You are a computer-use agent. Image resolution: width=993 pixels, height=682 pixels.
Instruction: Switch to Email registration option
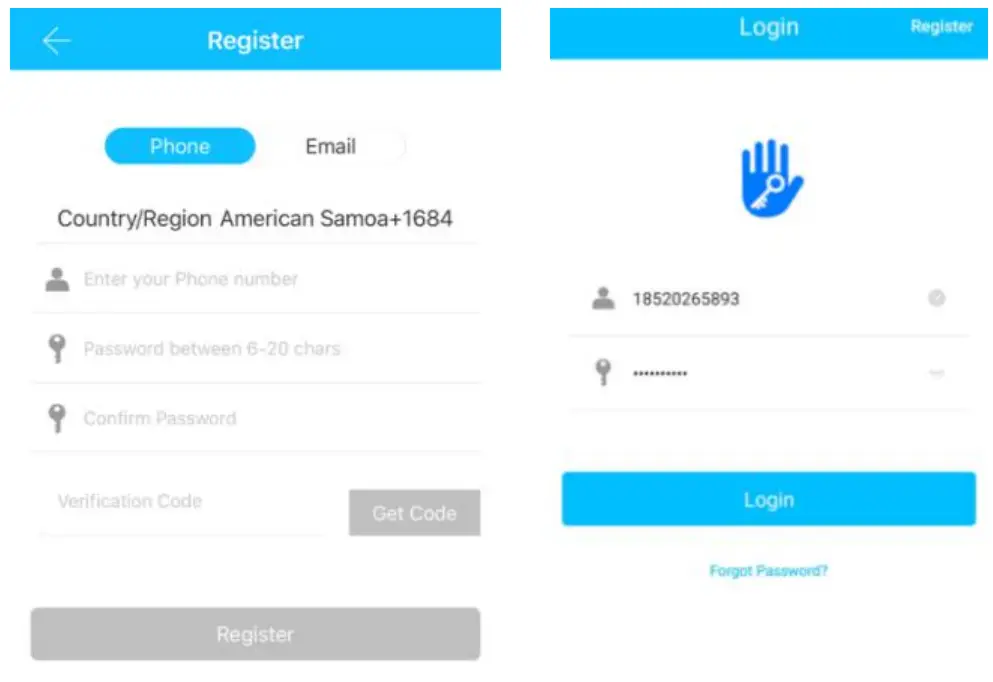point(331,146)
